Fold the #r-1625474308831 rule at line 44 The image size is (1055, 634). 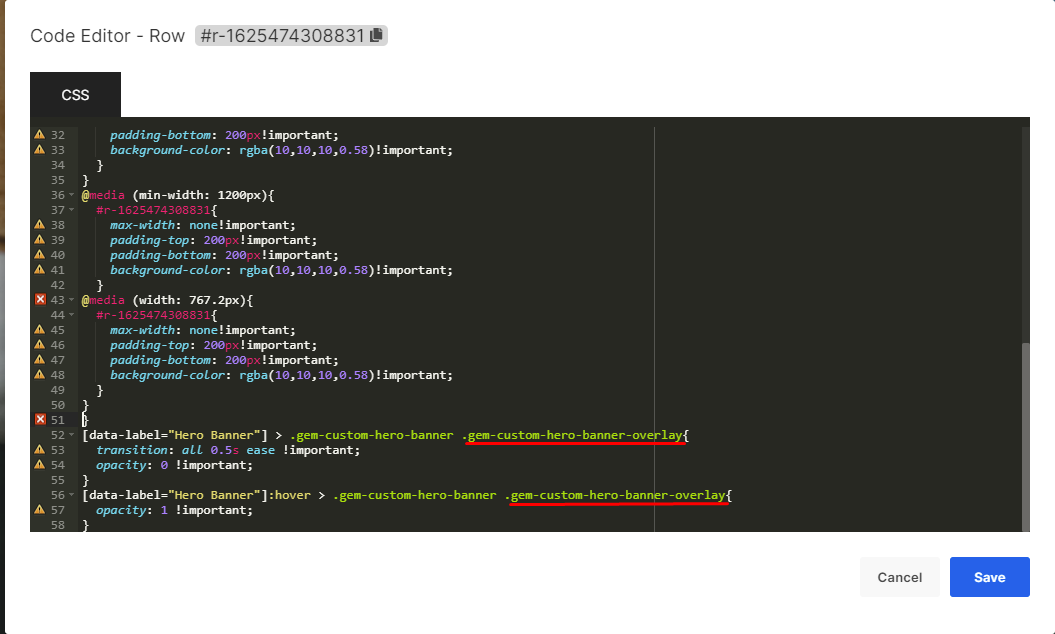[71, 315]
